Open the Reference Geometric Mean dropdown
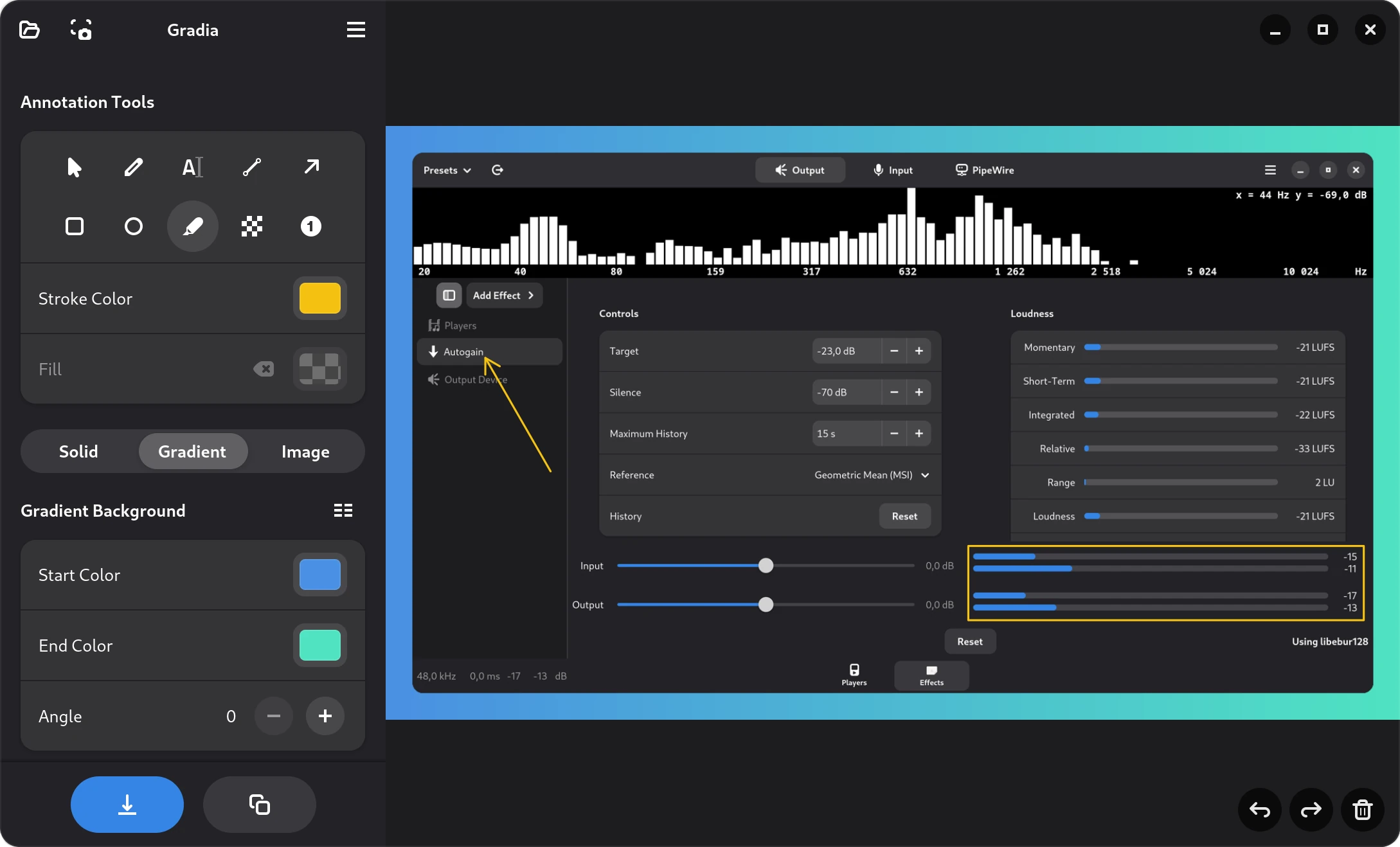Image resolution: width=1400 pixels, height=847 pixels. [872, 475]
